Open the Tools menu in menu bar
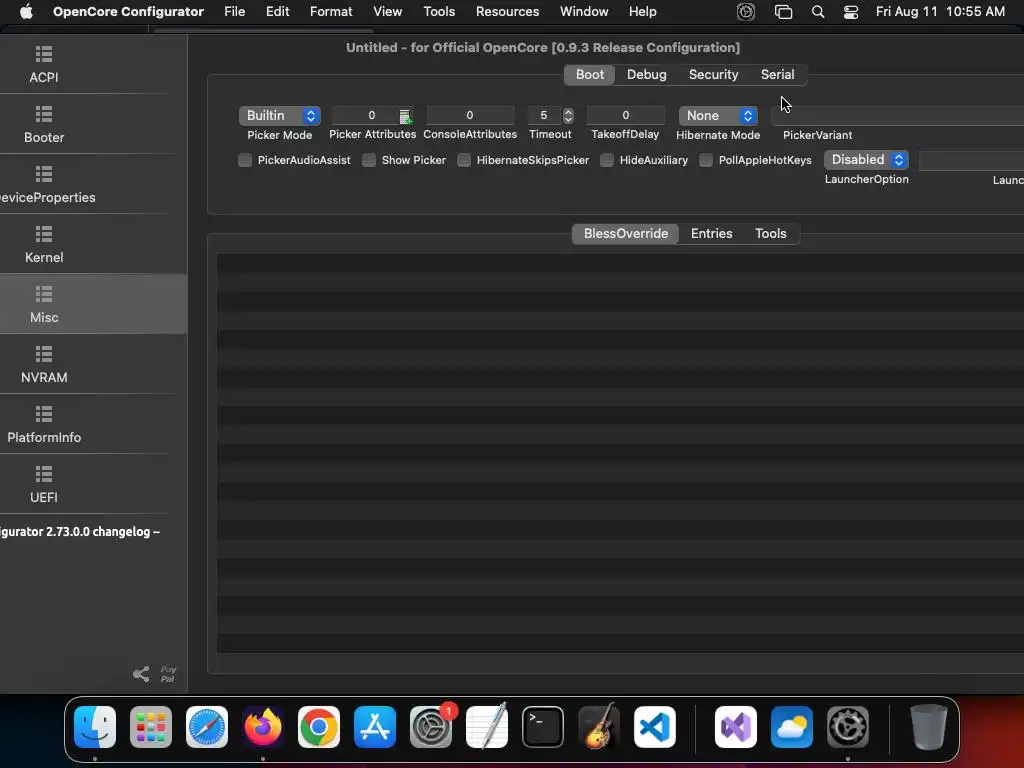1024x768 pixels. pos(439,12)
